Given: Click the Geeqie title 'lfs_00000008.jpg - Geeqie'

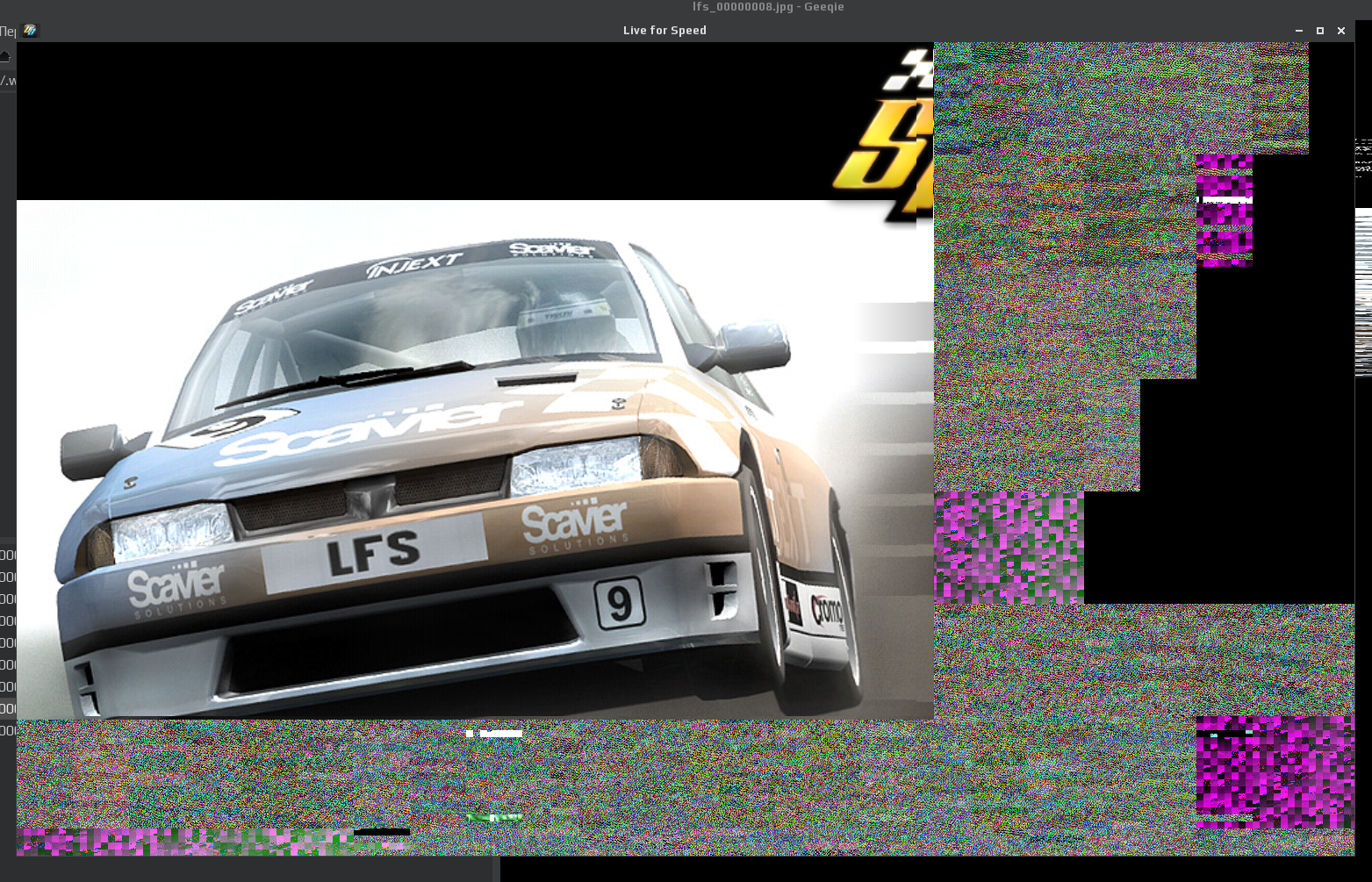Looking at the screenshot, I should coord(768,7).
